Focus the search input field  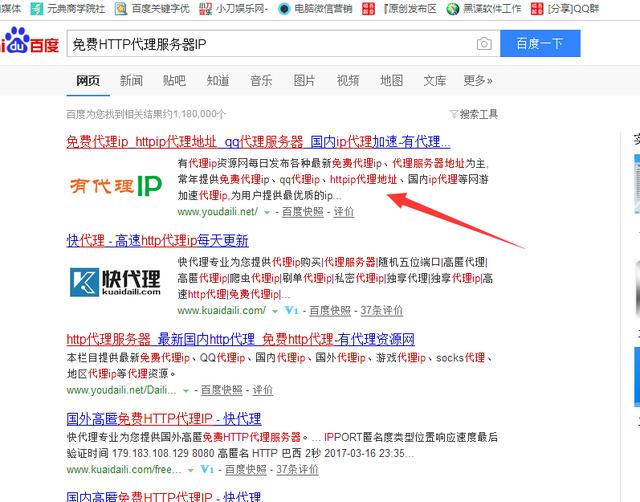pos(284,43)
